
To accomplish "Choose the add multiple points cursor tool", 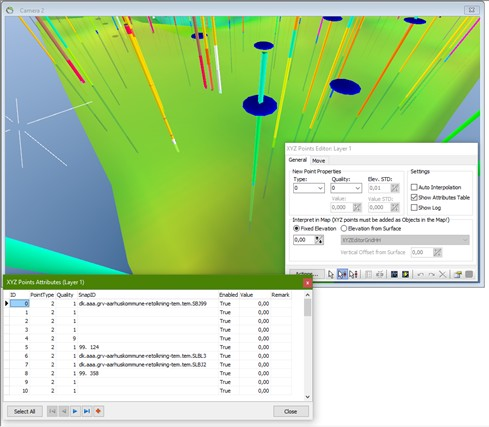I will click(x=353, y=274).
